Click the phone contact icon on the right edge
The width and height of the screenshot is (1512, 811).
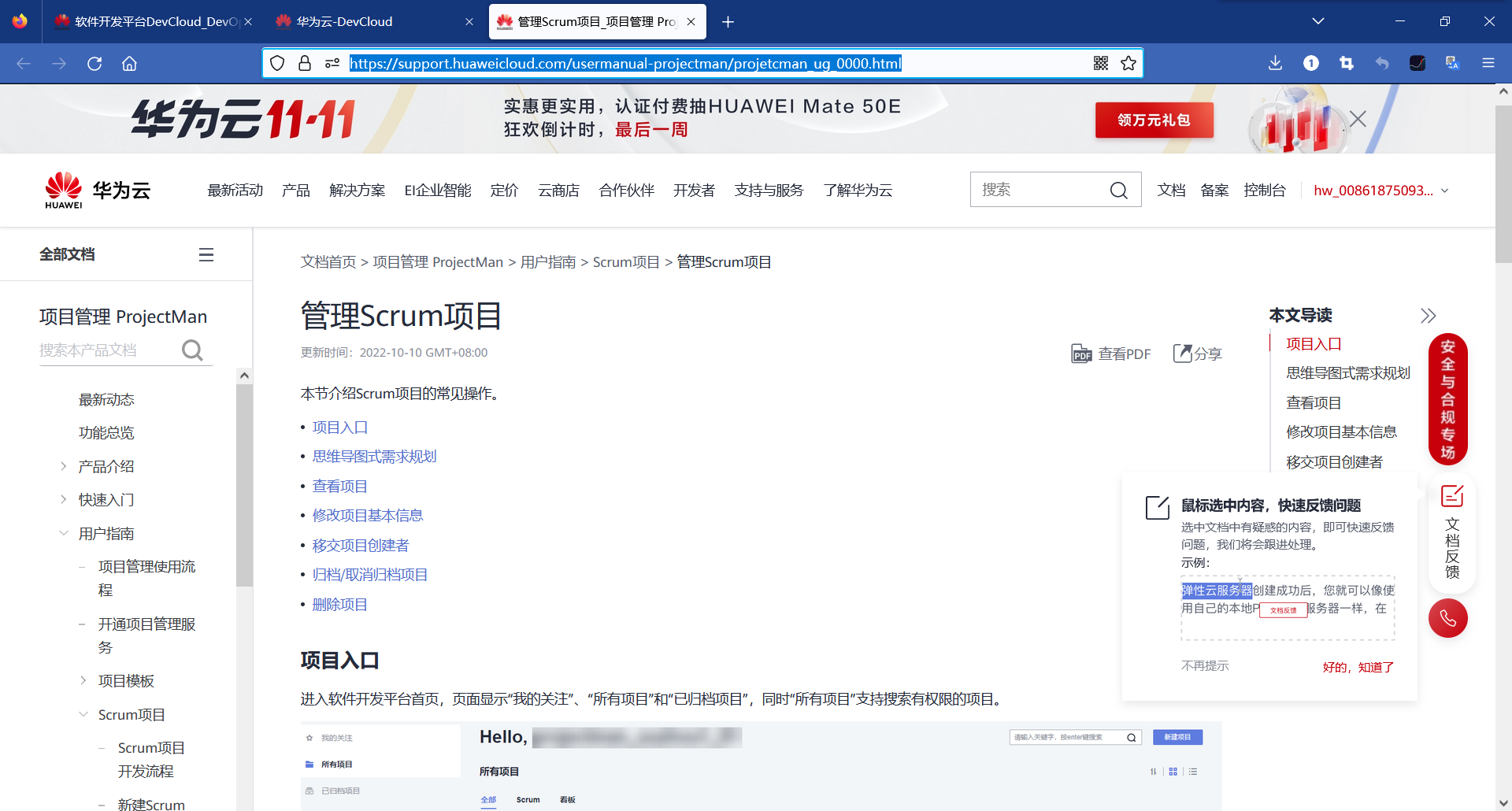[x=1448, y=618]
